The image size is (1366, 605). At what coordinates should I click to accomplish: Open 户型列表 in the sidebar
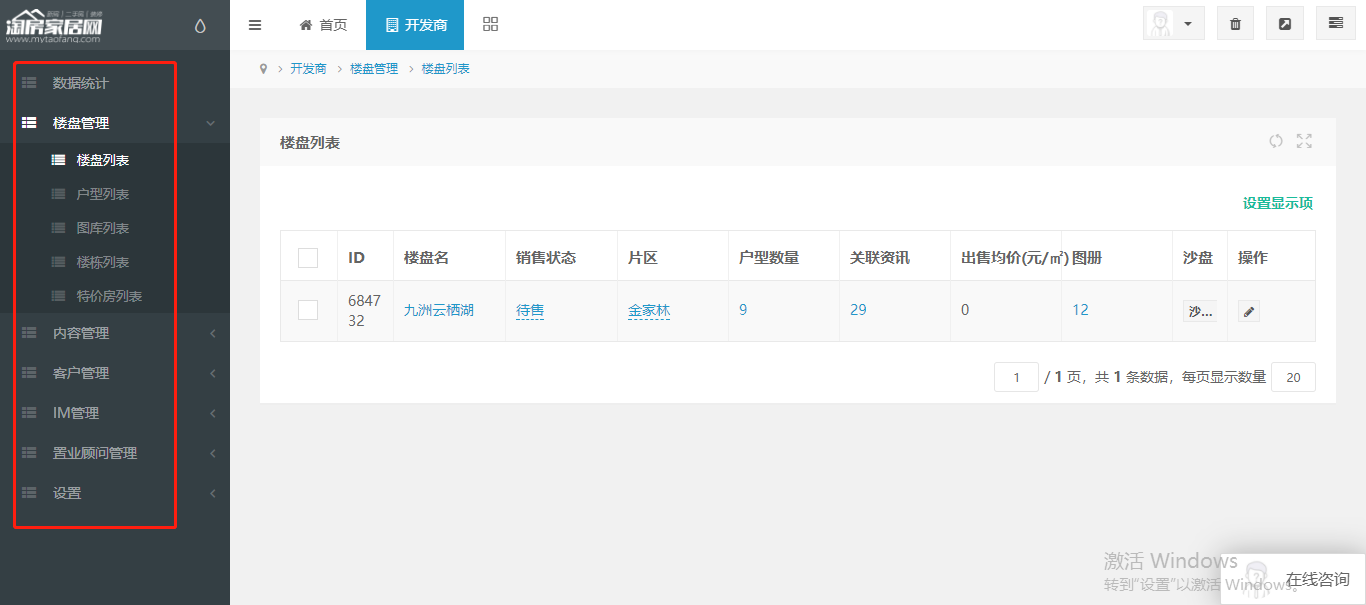(103, 194)
